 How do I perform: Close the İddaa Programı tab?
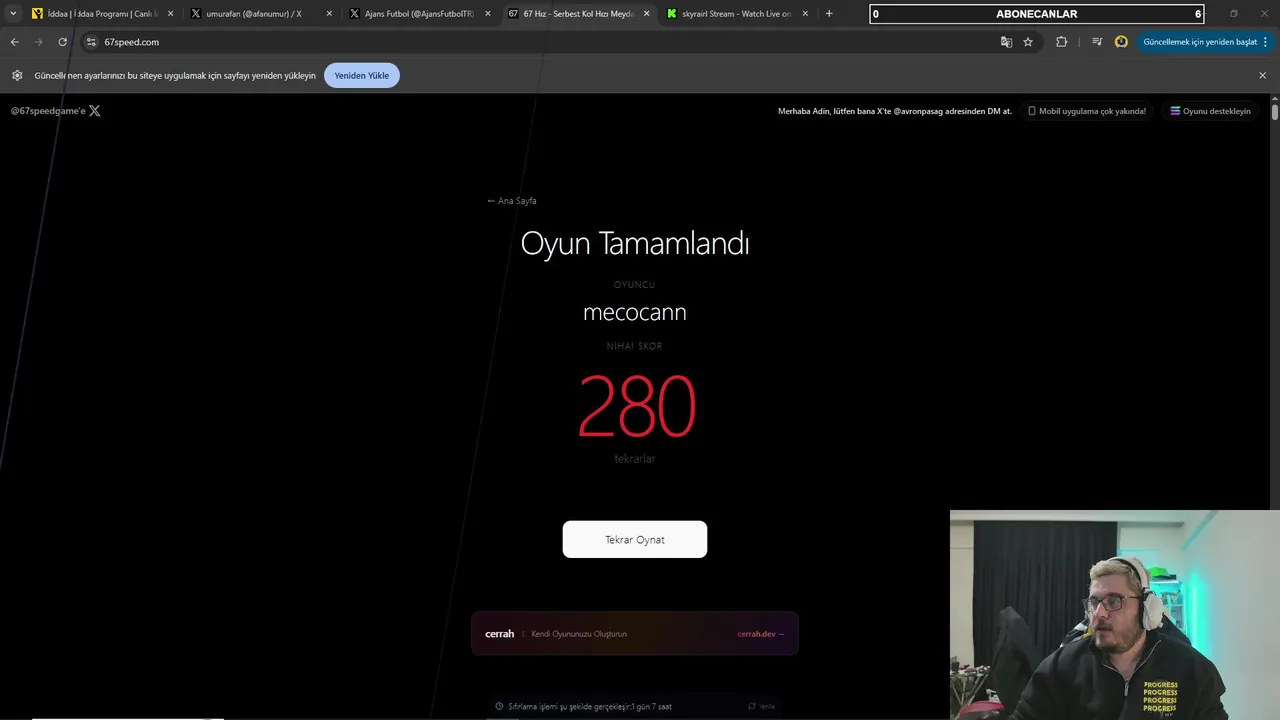(x=170, y=14)
